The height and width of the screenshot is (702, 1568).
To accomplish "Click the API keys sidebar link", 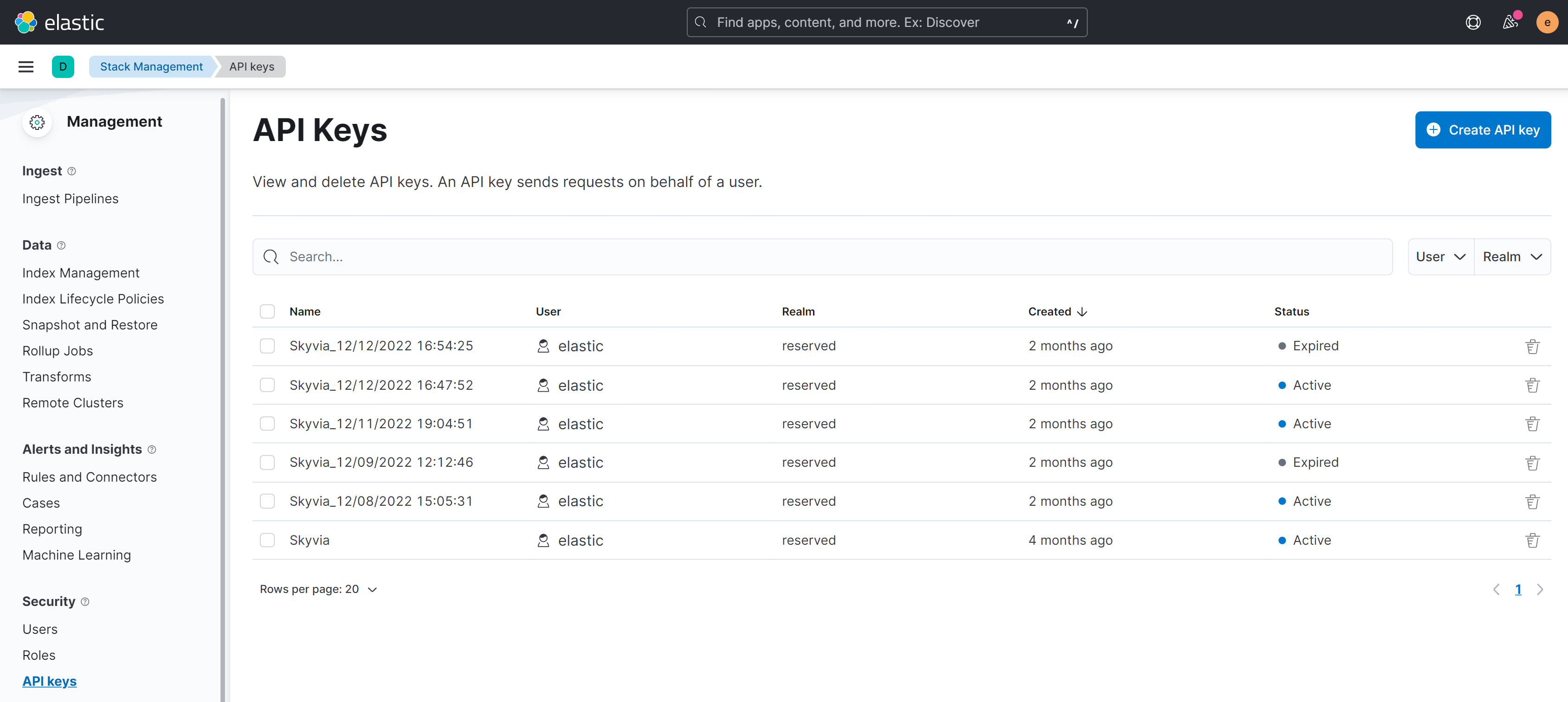I will 49,681.
